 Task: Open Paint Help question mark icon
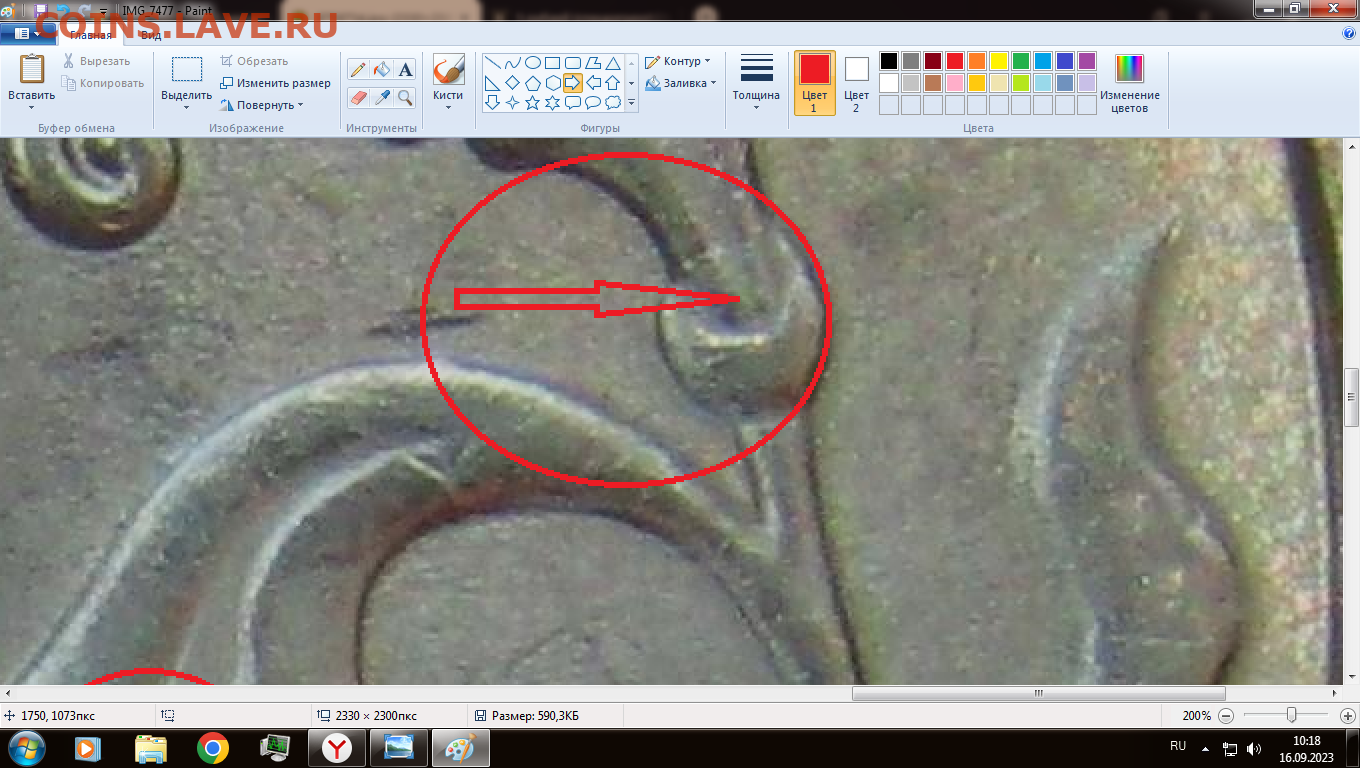click(x=1349, y=33)
